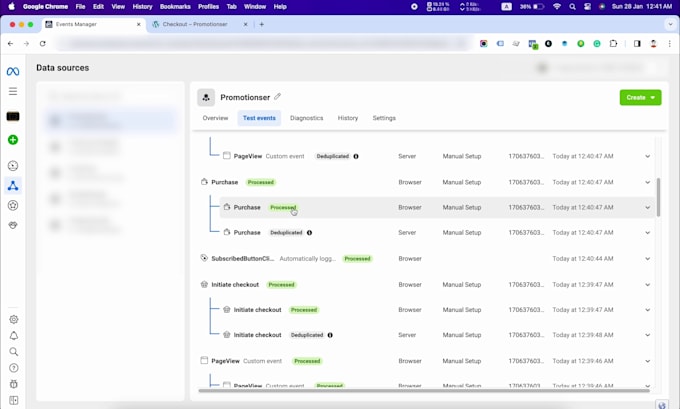This screenshot has height=409, width=680.
Task: Open macOS Spotlight search icon
Action: (572, 7)
